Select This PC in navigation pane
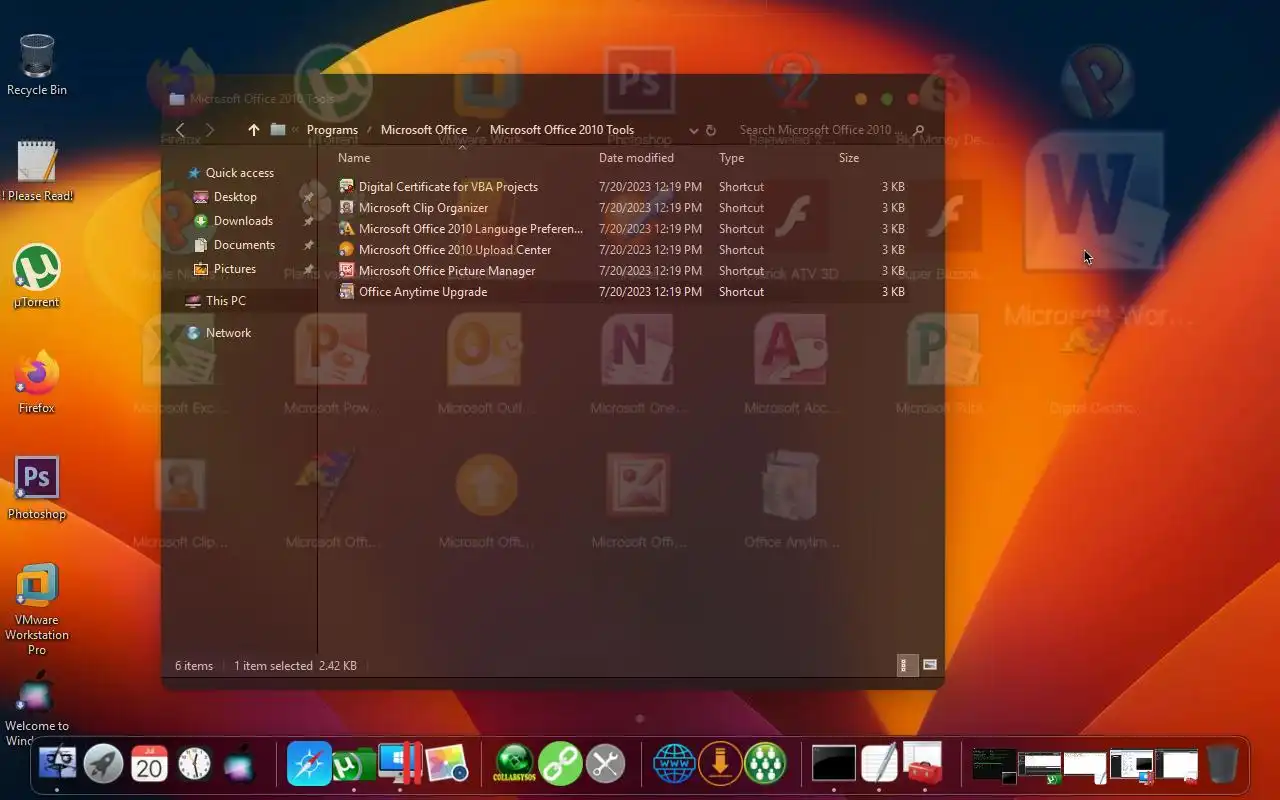1280x800 pixels. [x=216, y=301]
